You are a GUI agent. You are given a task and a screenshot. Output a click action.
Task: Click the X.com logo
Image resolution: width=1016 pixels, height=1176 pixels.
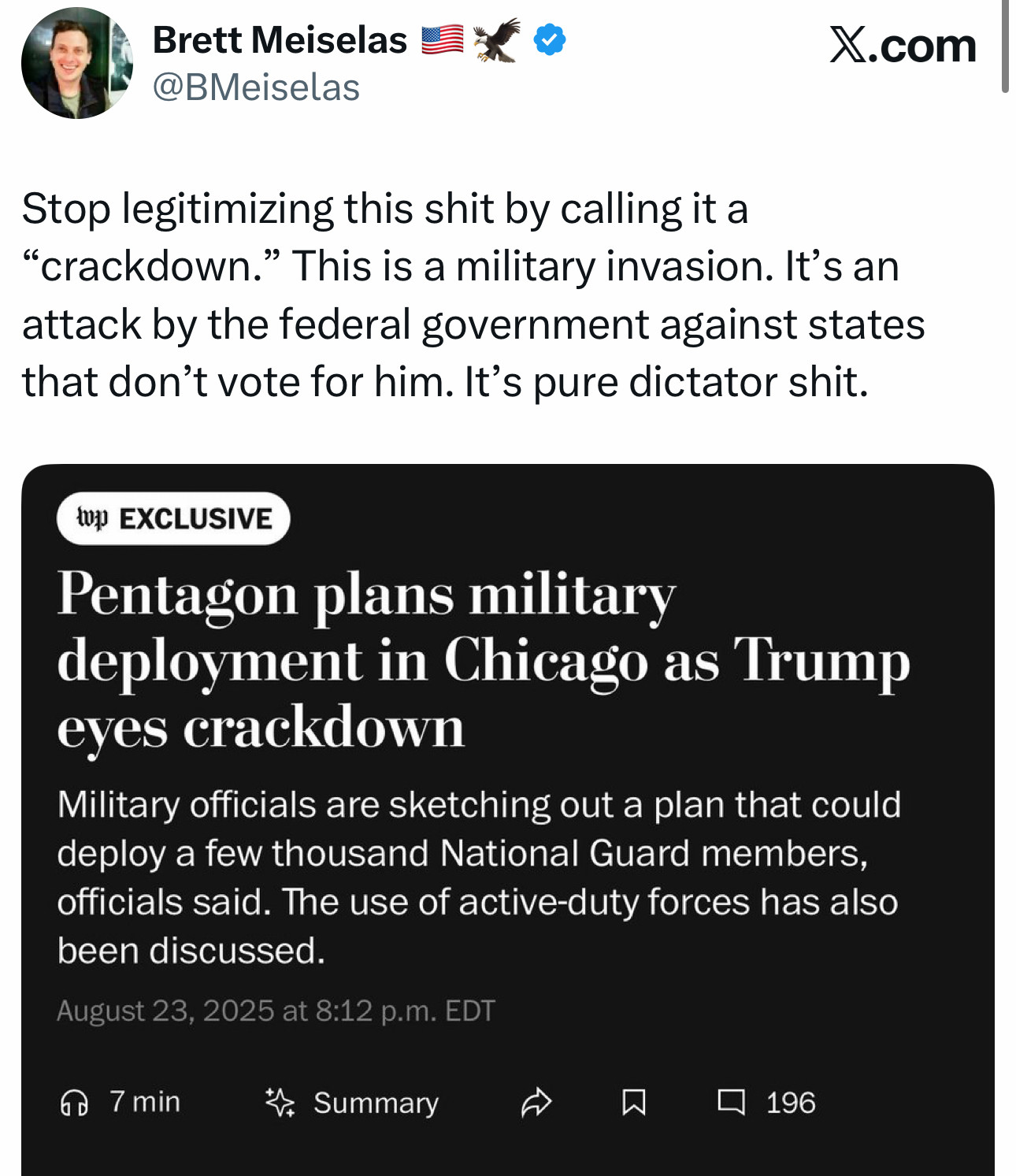pyautogui.click(x=903, y=46)
